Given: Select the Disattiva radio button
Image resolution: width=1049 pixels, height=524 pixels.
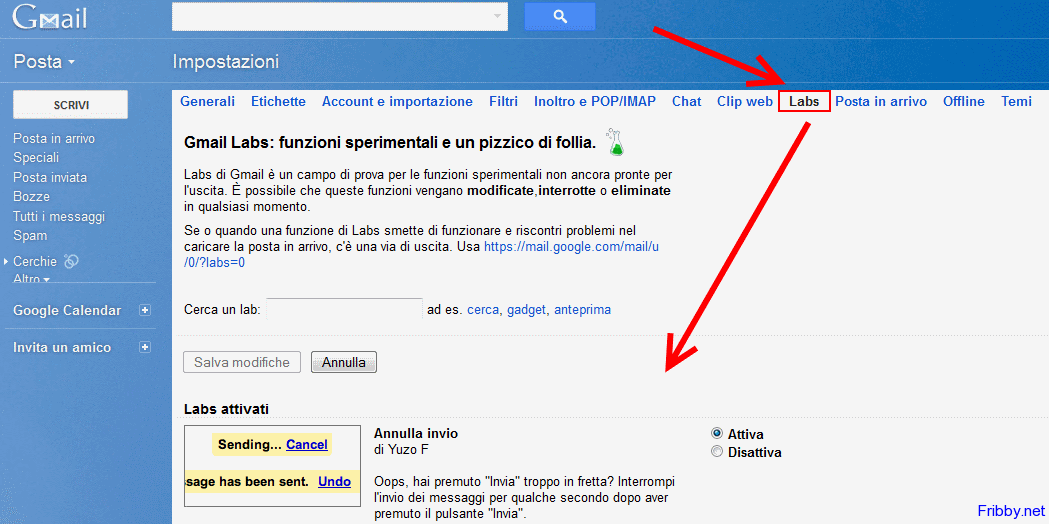Looking at the screenshot, I should pos(717,452).
